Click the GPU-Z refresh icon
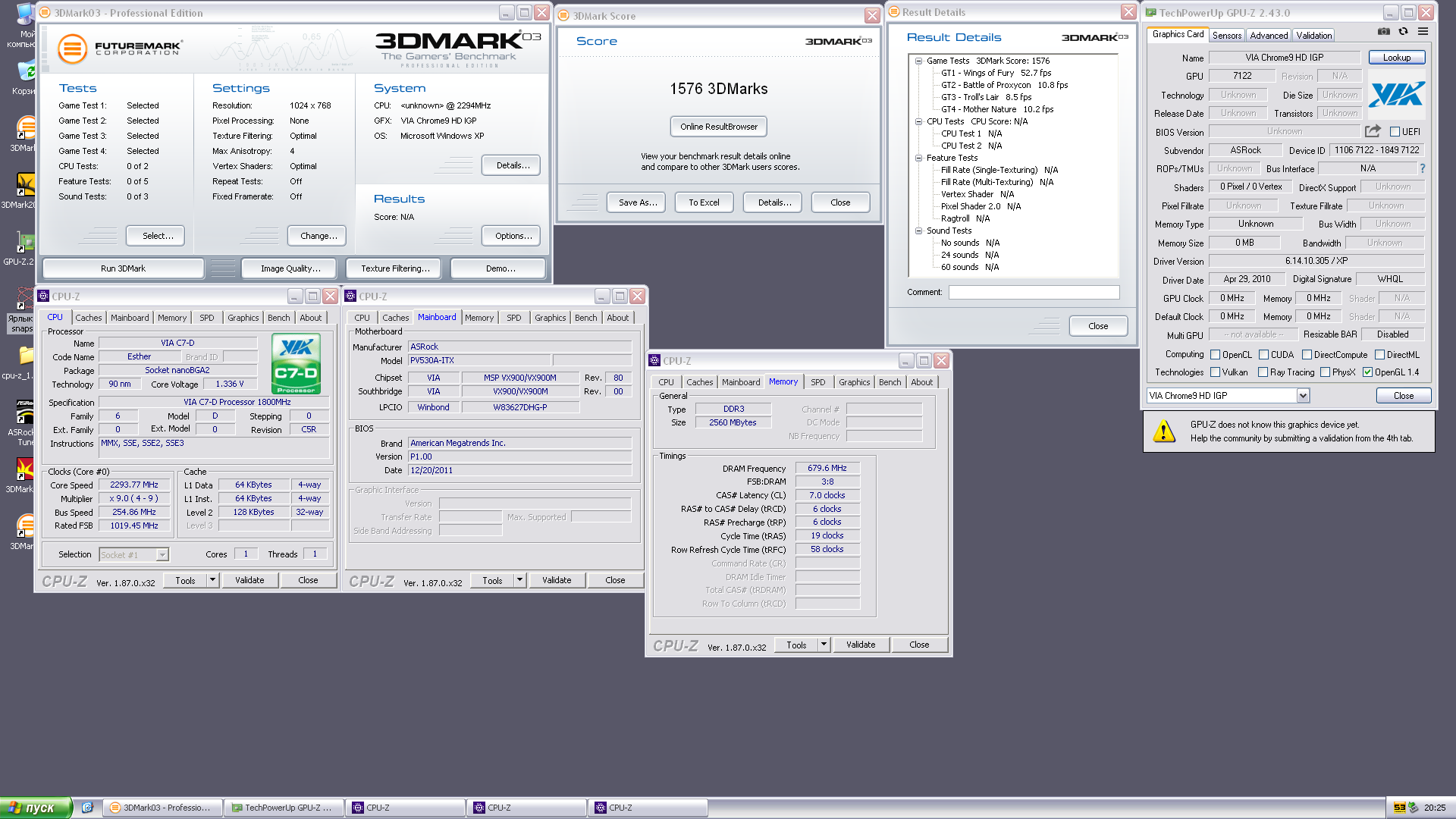This screenshot has width=1456, height=819. click(1404, 32)
